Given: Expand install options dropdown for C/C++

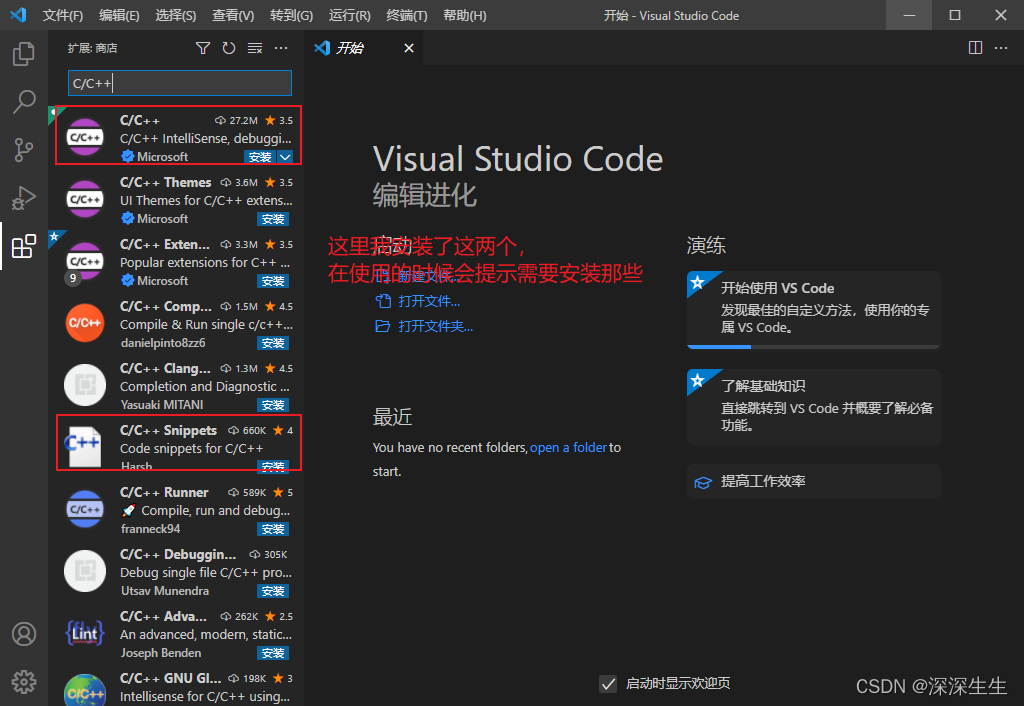Looking at the screenshot, I should pos(285,157).
